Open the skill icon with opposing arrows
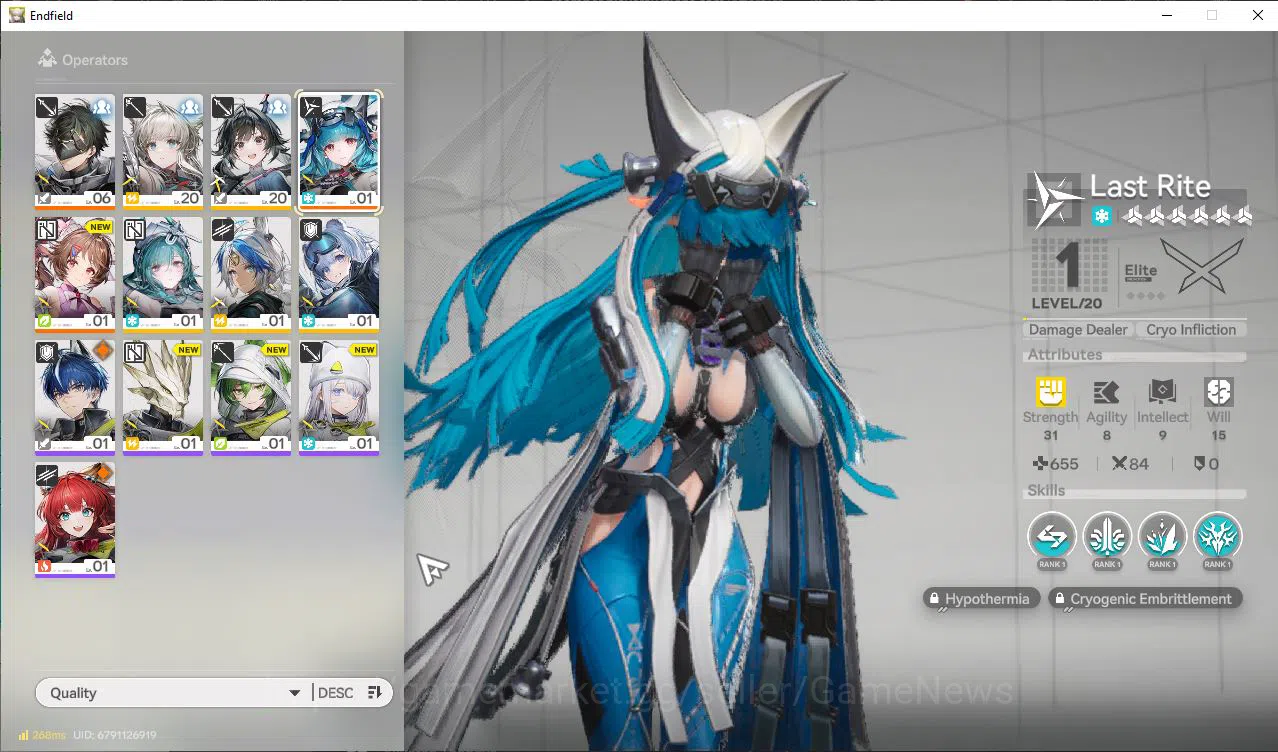Screen dimensions: 1278x752 pos(1052,537)
